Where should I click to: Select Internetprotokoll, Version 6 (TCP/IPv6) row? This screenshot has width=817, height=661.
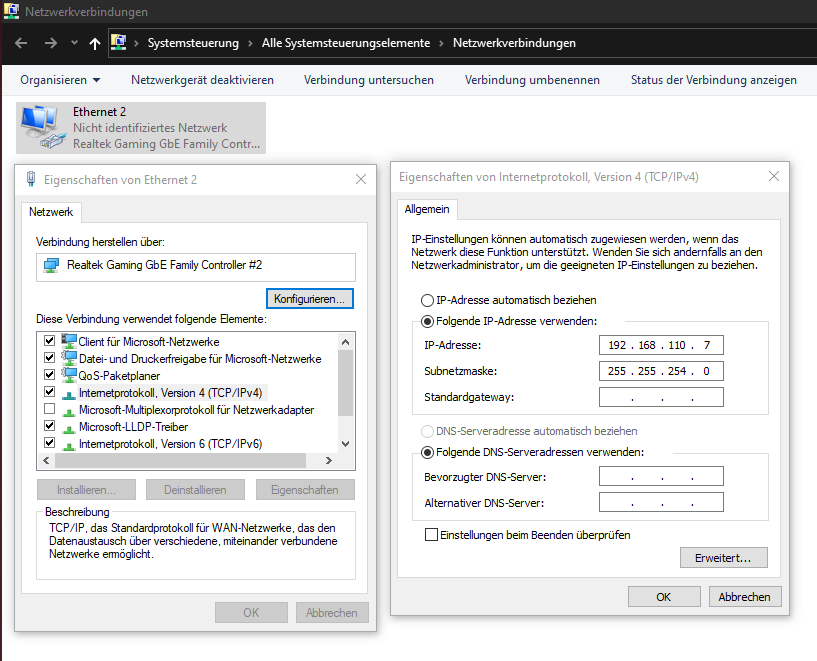pyautogui.click(x=170, y=444)
